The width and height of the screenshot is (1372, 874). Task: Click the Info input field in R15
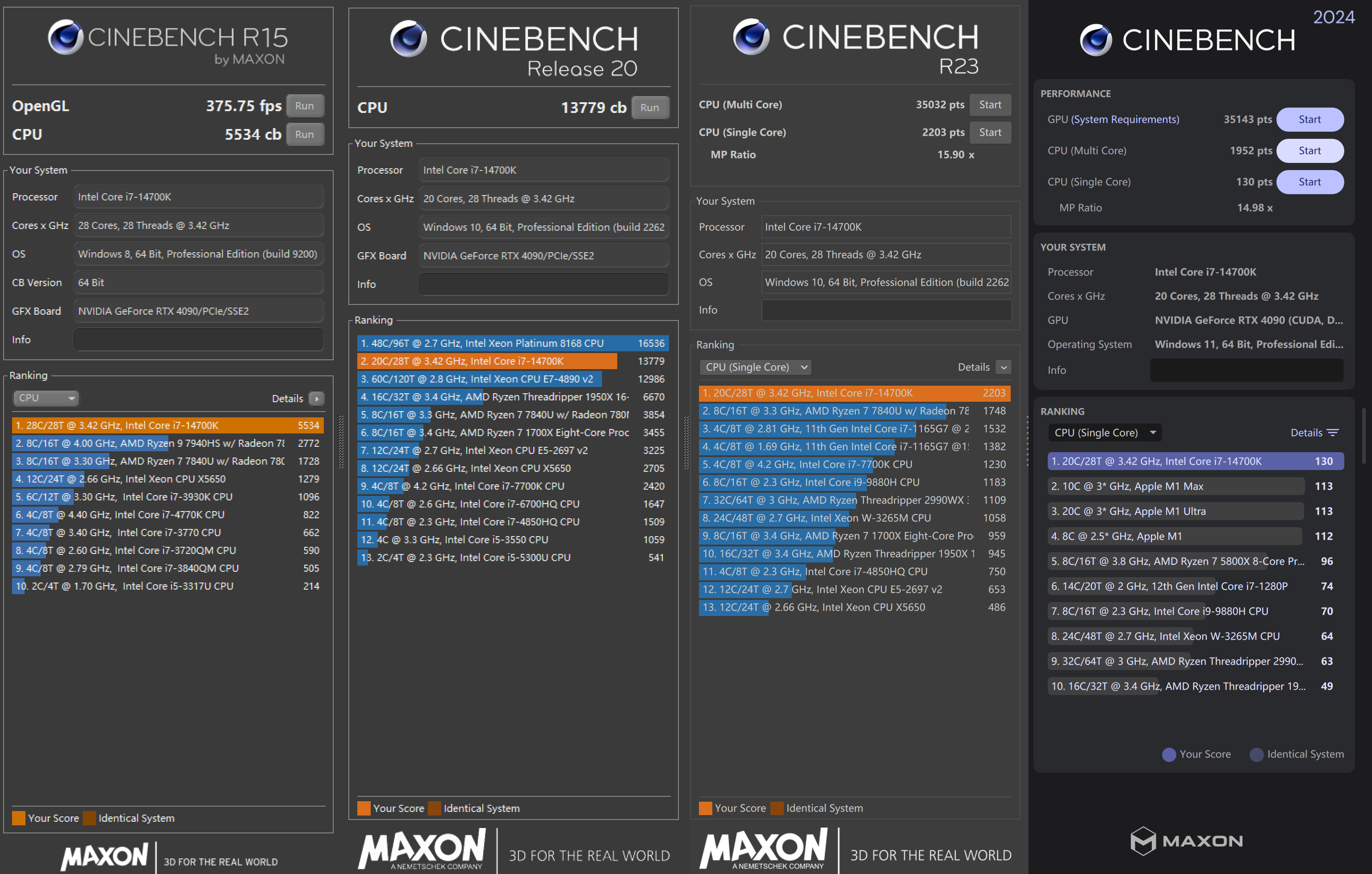point(198,339)
